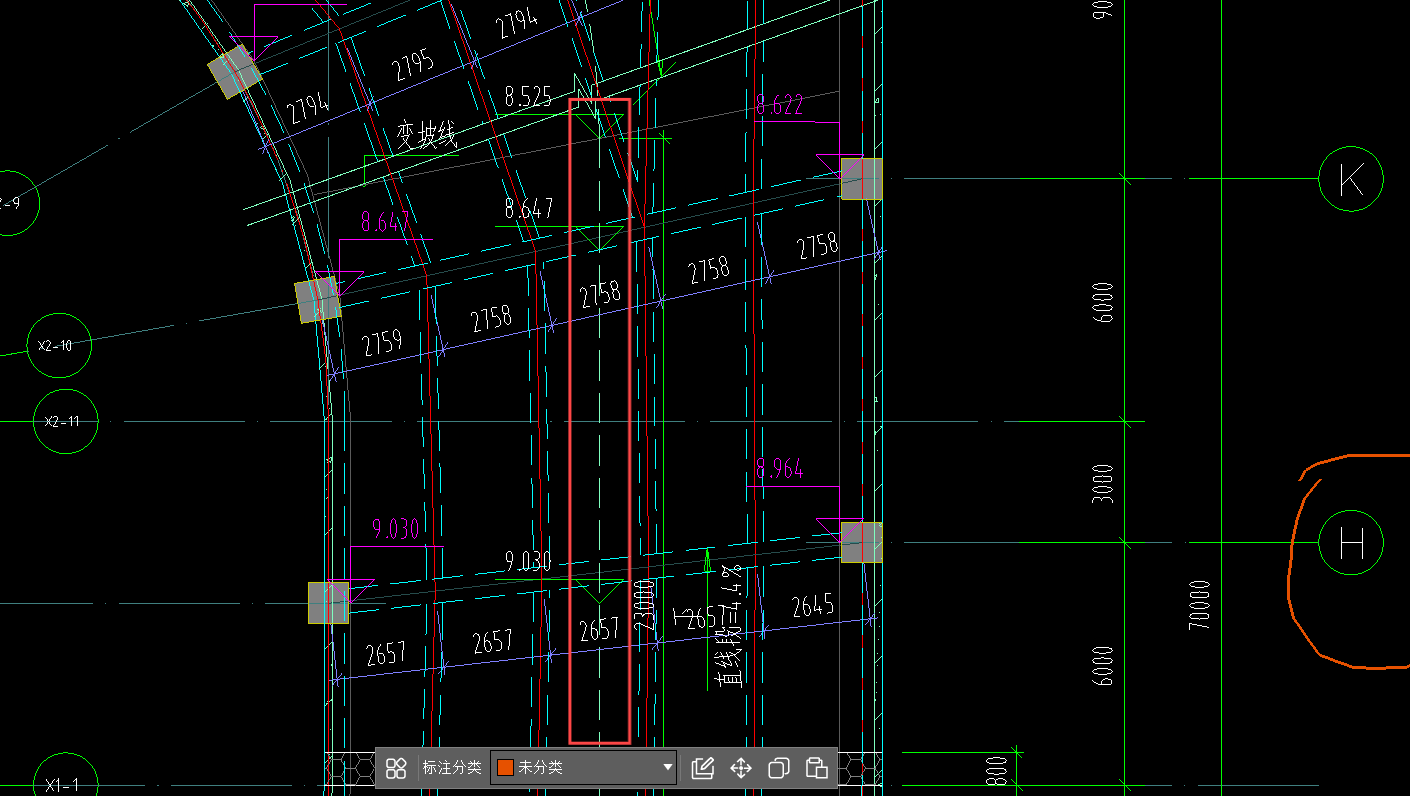This screenshot has width=1410, height=796.
Task: Click the paste annotation icon
Action: click(x=817, y=768)
